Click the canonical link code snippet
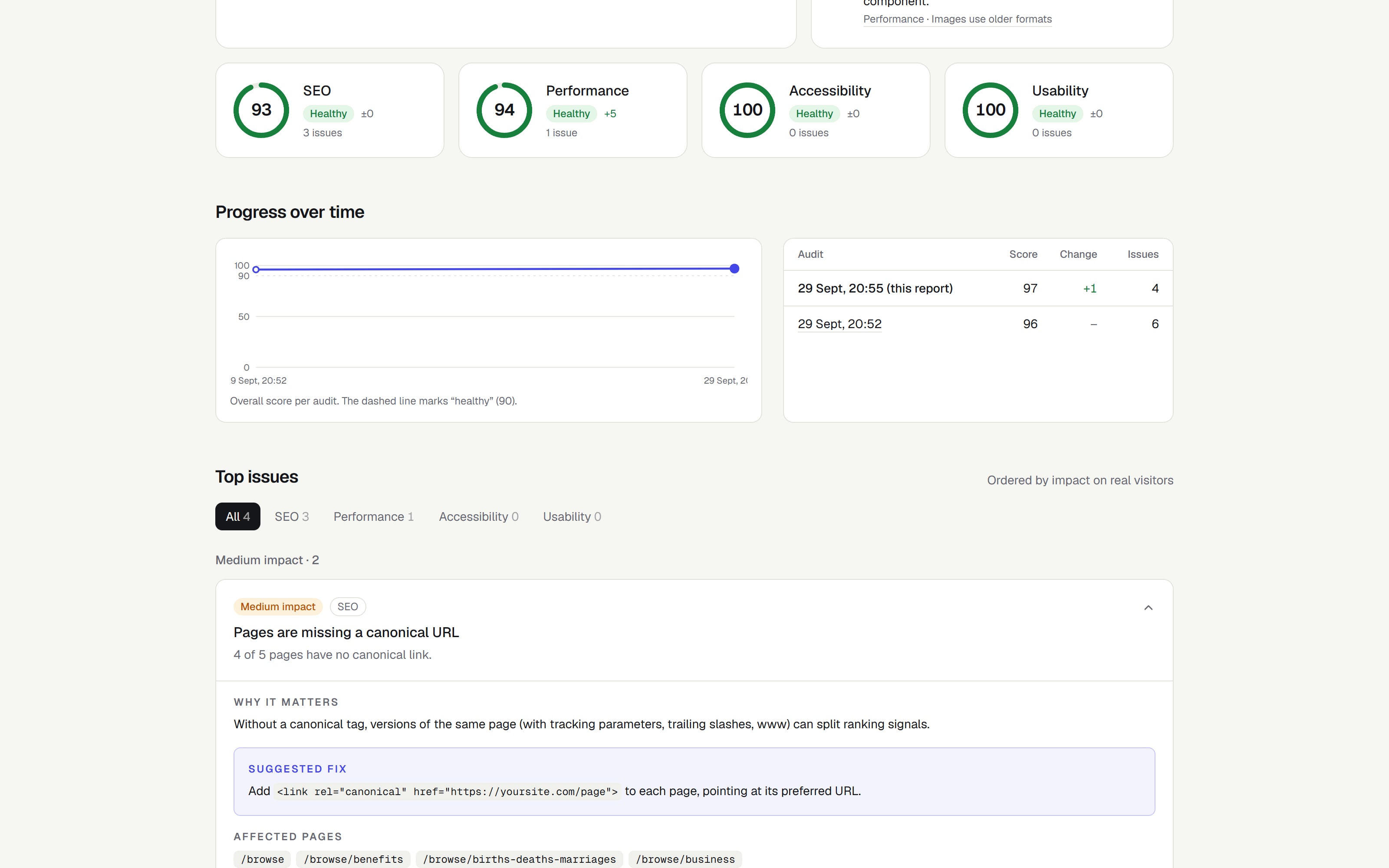Screen dimensions: 1389x868 (x=447, y=792)
